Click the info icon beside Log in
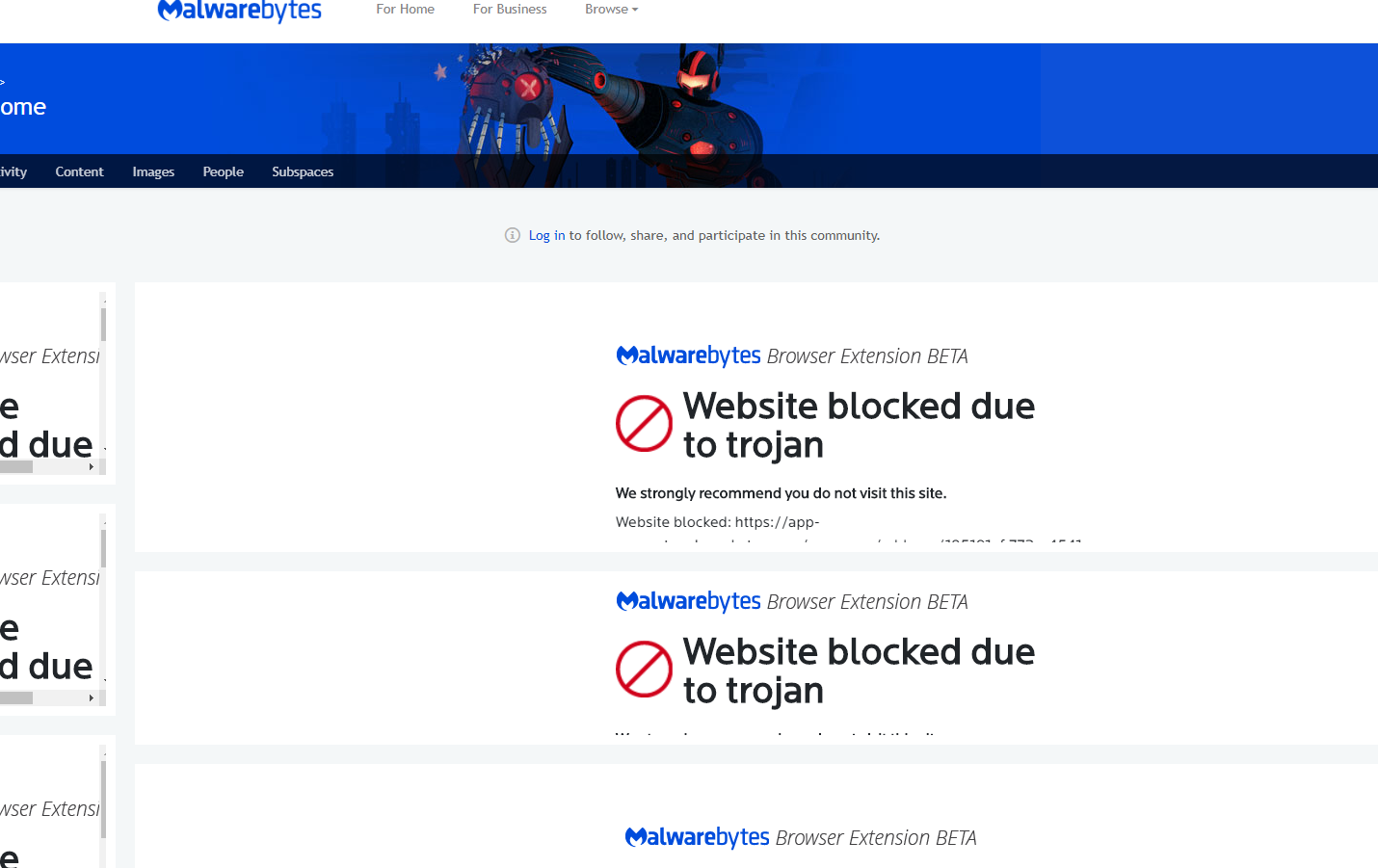 click(513, 235)
